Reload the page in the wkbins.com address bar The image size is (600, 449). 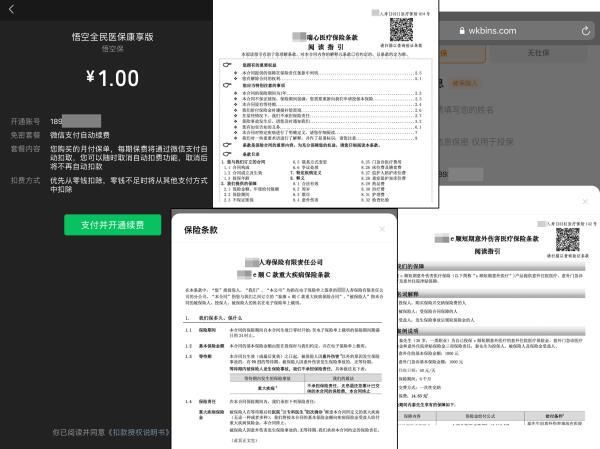click(585, 31)
